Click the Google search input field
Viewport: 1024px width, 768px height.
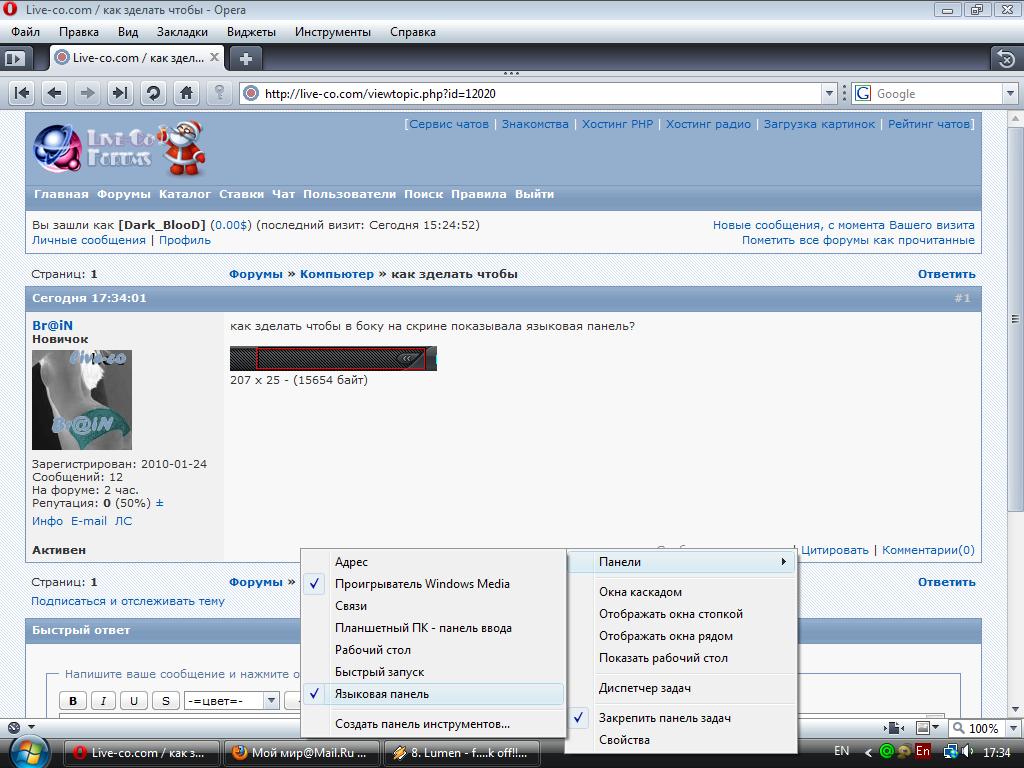(936, 94)
